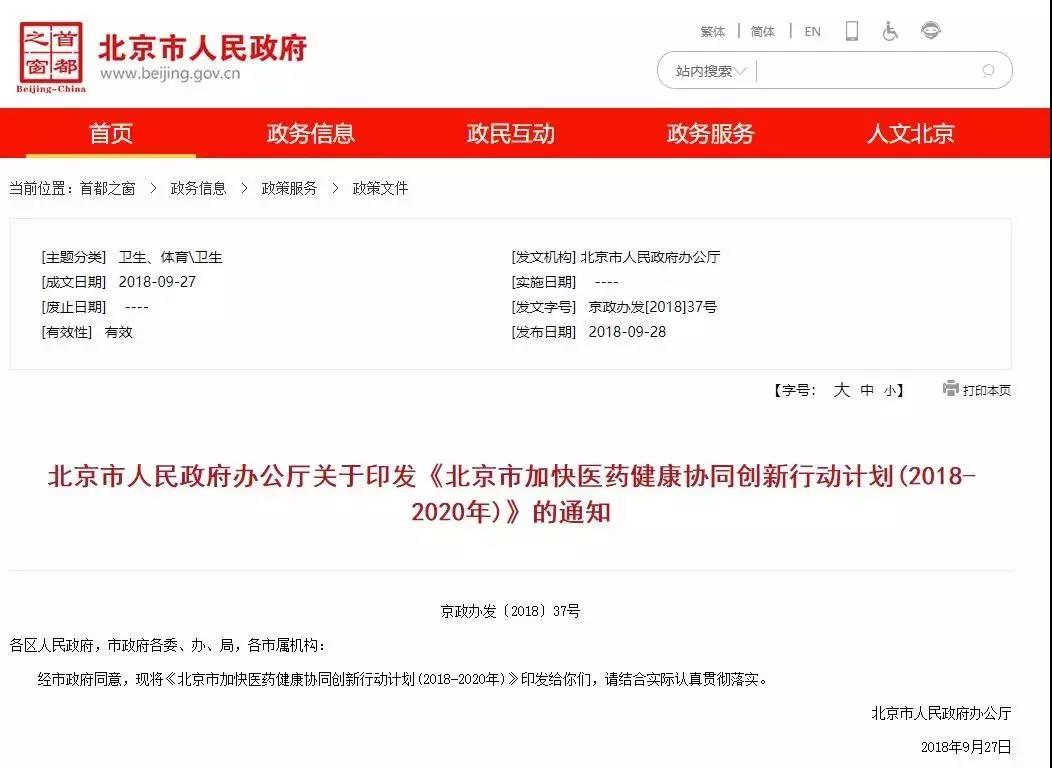Click the 有效性 value 有效
The height and width of the screenshot is (768, 1052).
[119, 332]
